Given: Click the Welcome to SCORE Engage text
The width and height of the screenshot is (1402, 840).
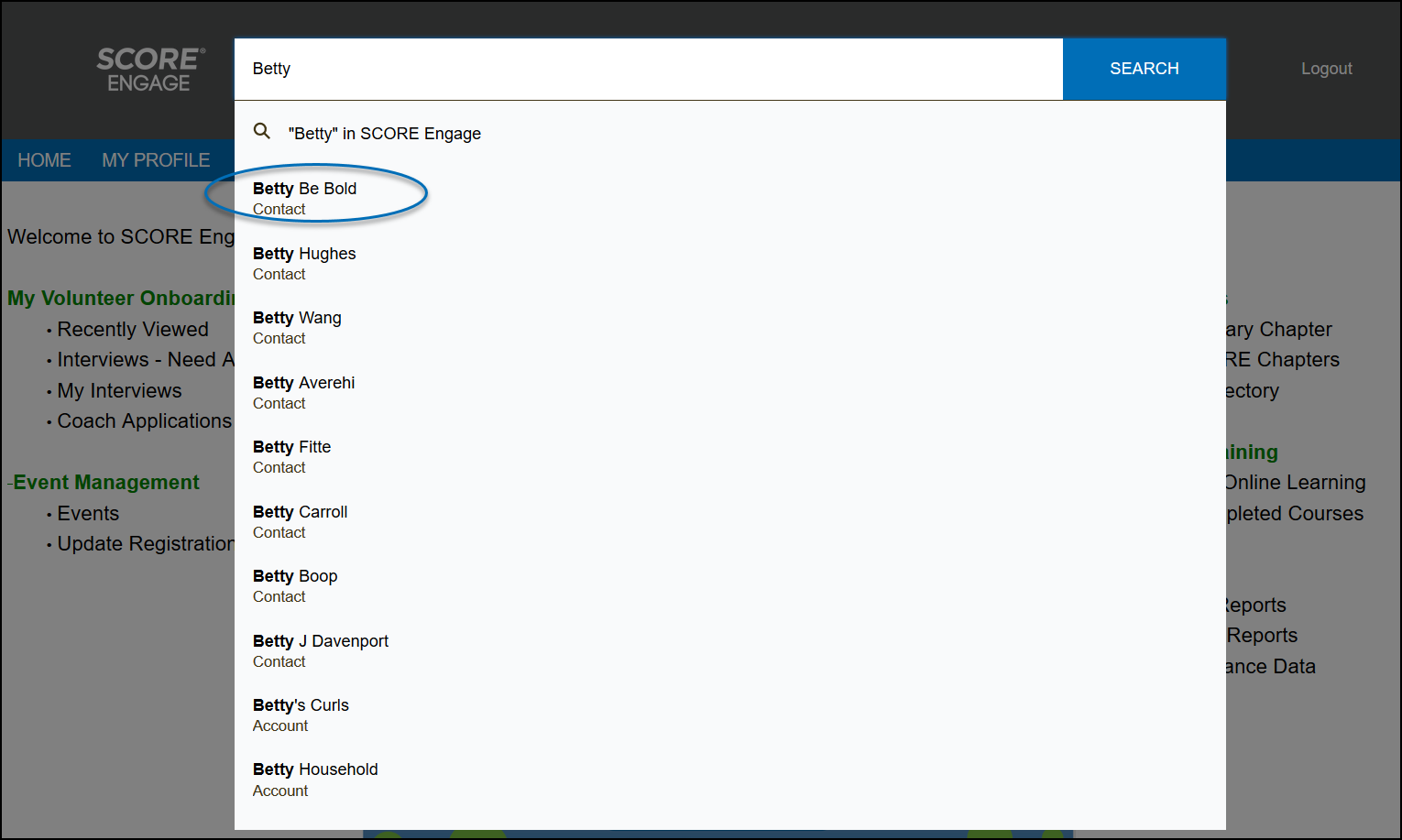Looking at the screenshot, I should (x=121, y=236).
